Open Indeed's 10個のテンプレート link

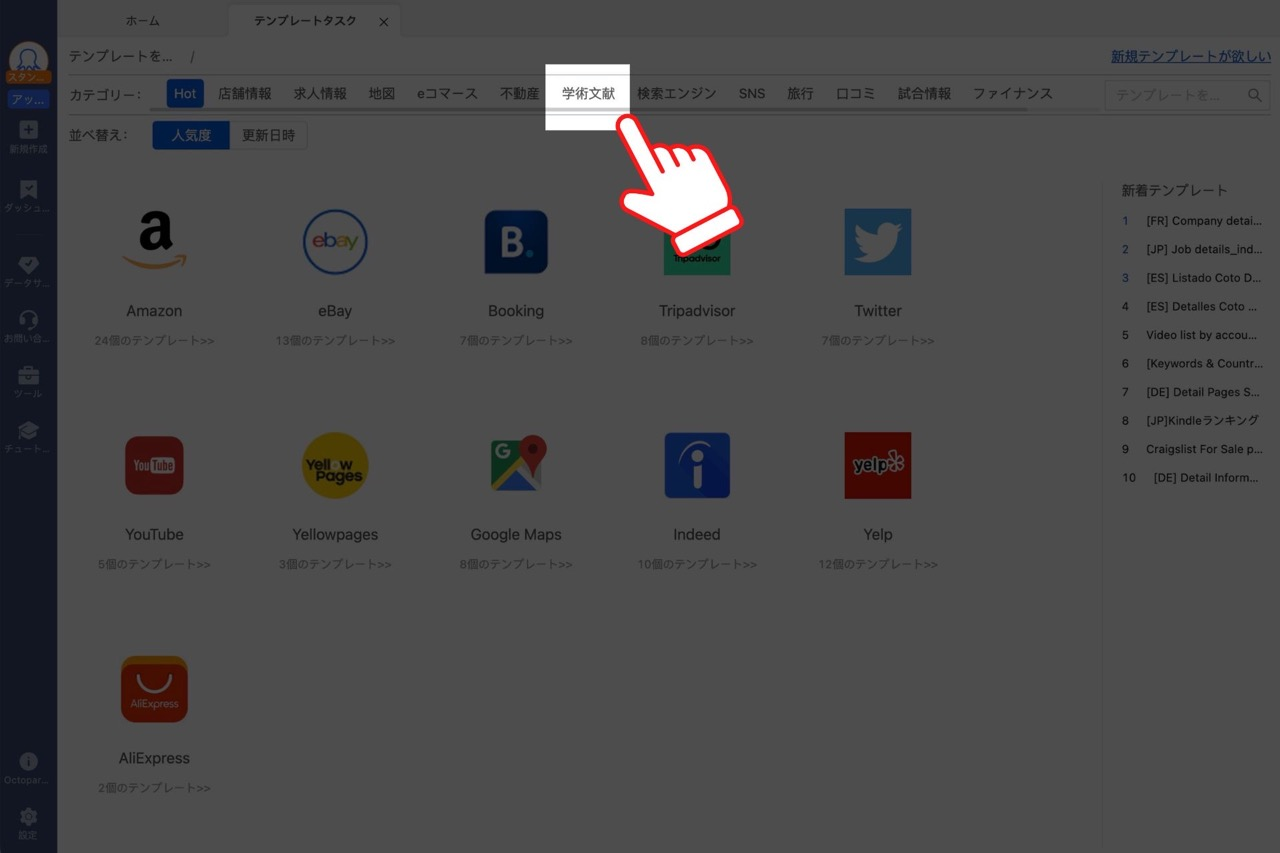[697, 565]
